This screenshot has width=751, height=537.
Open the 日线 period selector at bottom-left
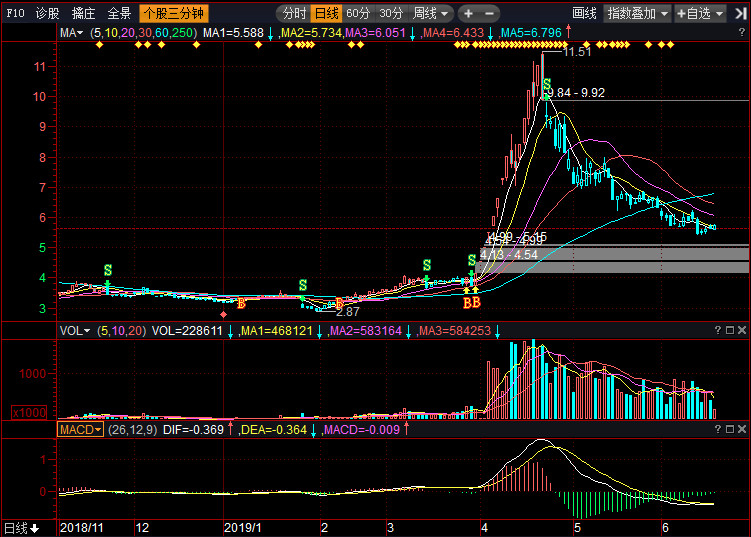21,528
